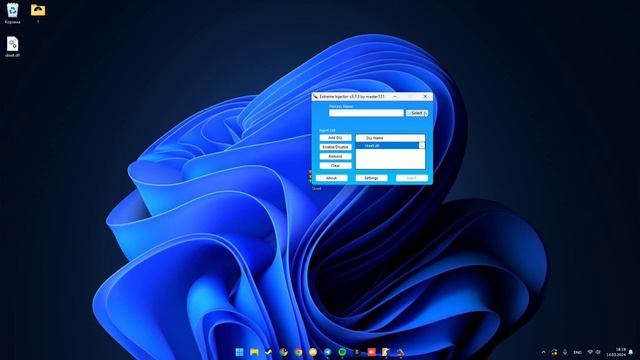Open the dark icon after Spotify
This screenshot has height=360, width=640.
[357, 352]
